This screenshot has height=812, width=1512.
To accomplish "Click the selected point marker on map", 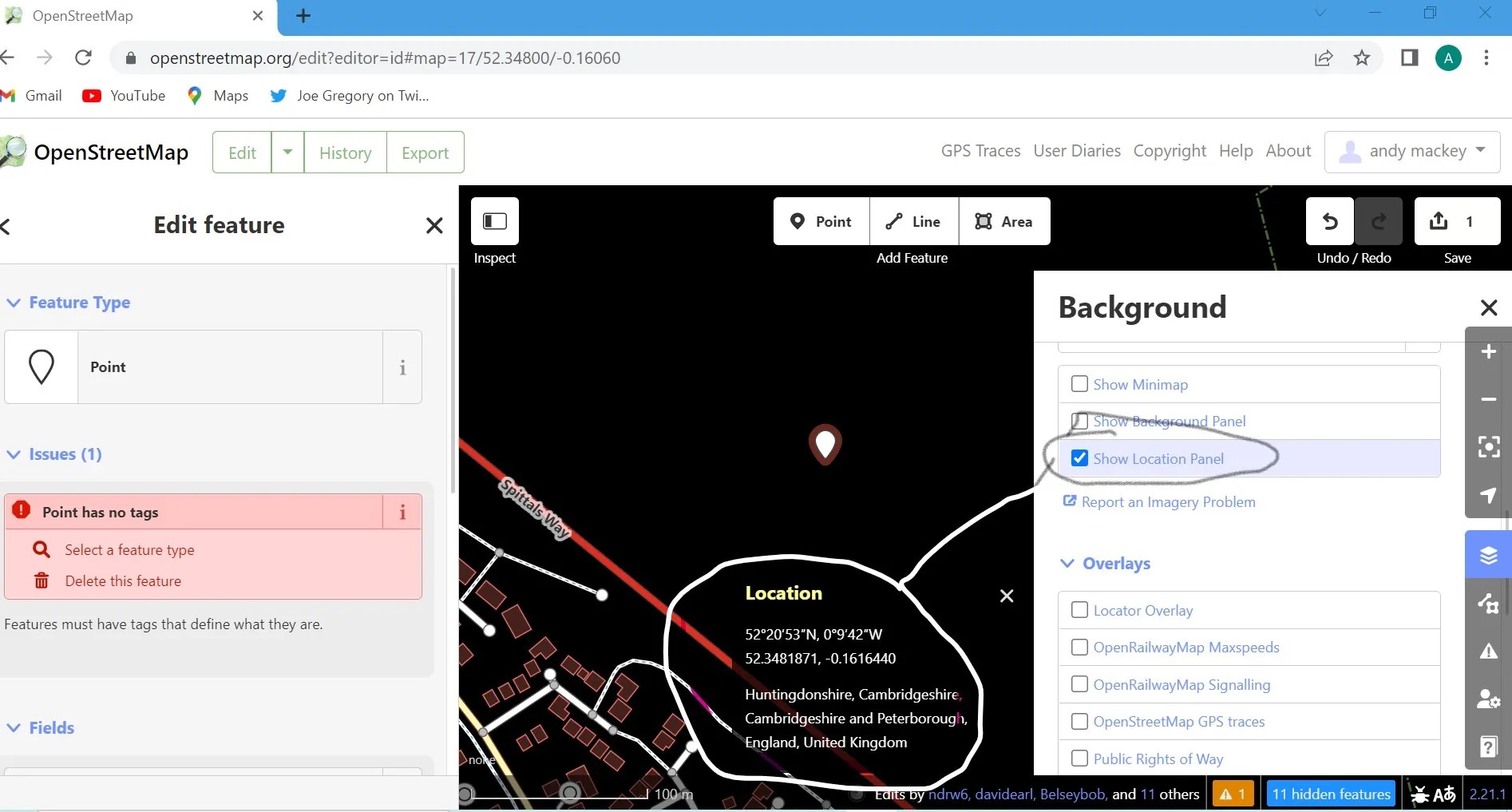I will point(825,443).
